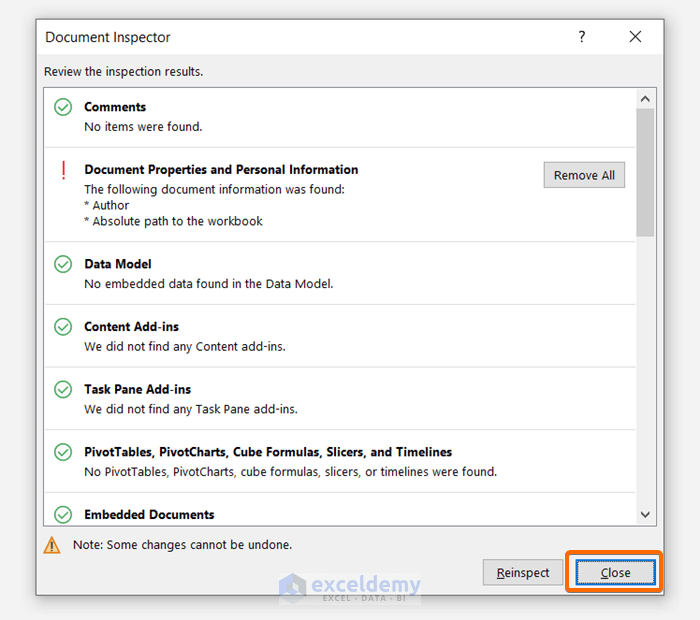Click 'Note: Some changes cannot be undone.'
The width and height of the screenshot is (700, 620).
pyautogui.click(x=183, y=545)
